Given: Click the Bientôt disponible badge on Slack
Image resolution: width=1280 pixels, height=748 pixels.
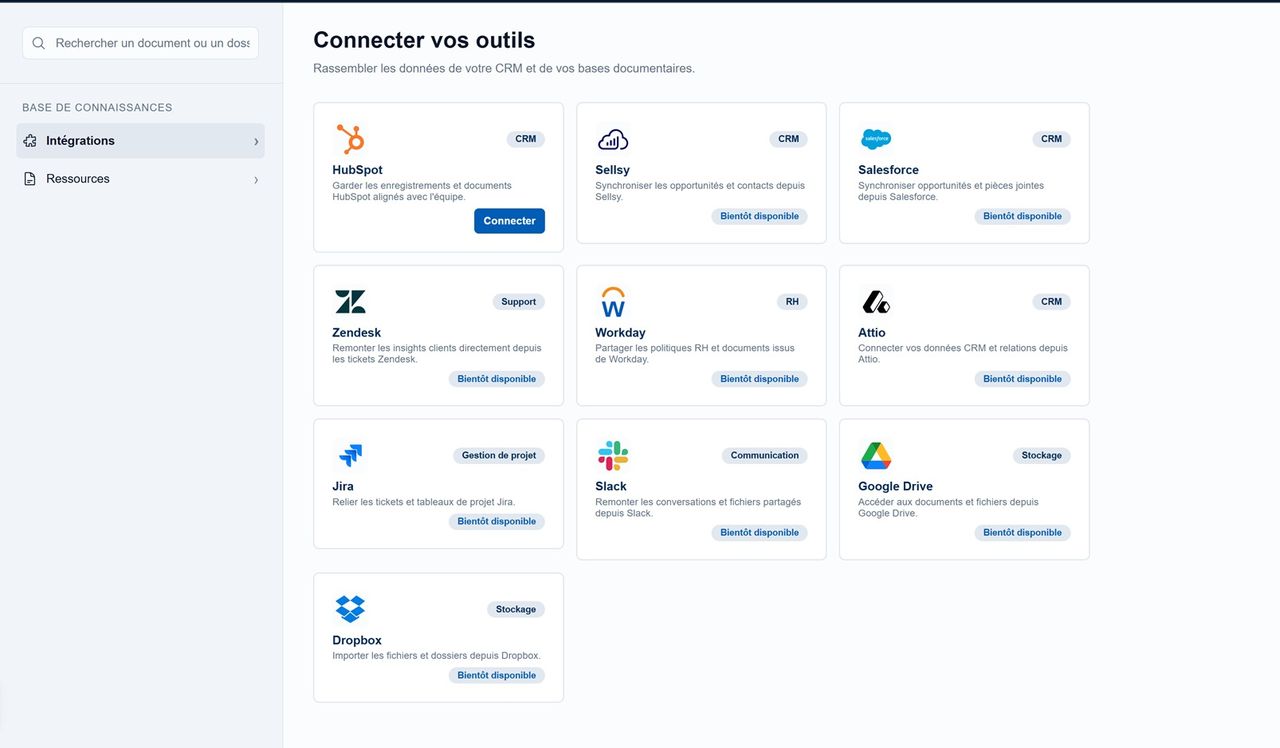Looking at the screenshot, I should click(759, 532).
